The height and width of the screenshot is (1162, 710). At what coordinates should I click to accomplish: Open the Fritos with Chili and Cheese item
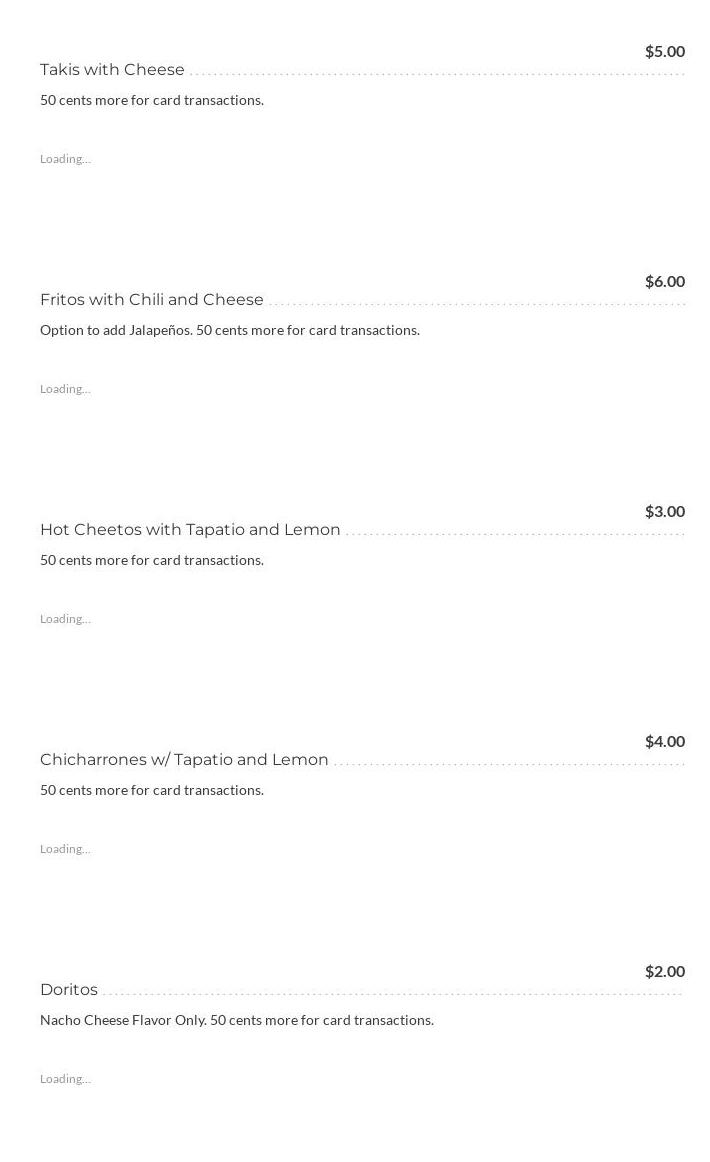pos(152,300)
